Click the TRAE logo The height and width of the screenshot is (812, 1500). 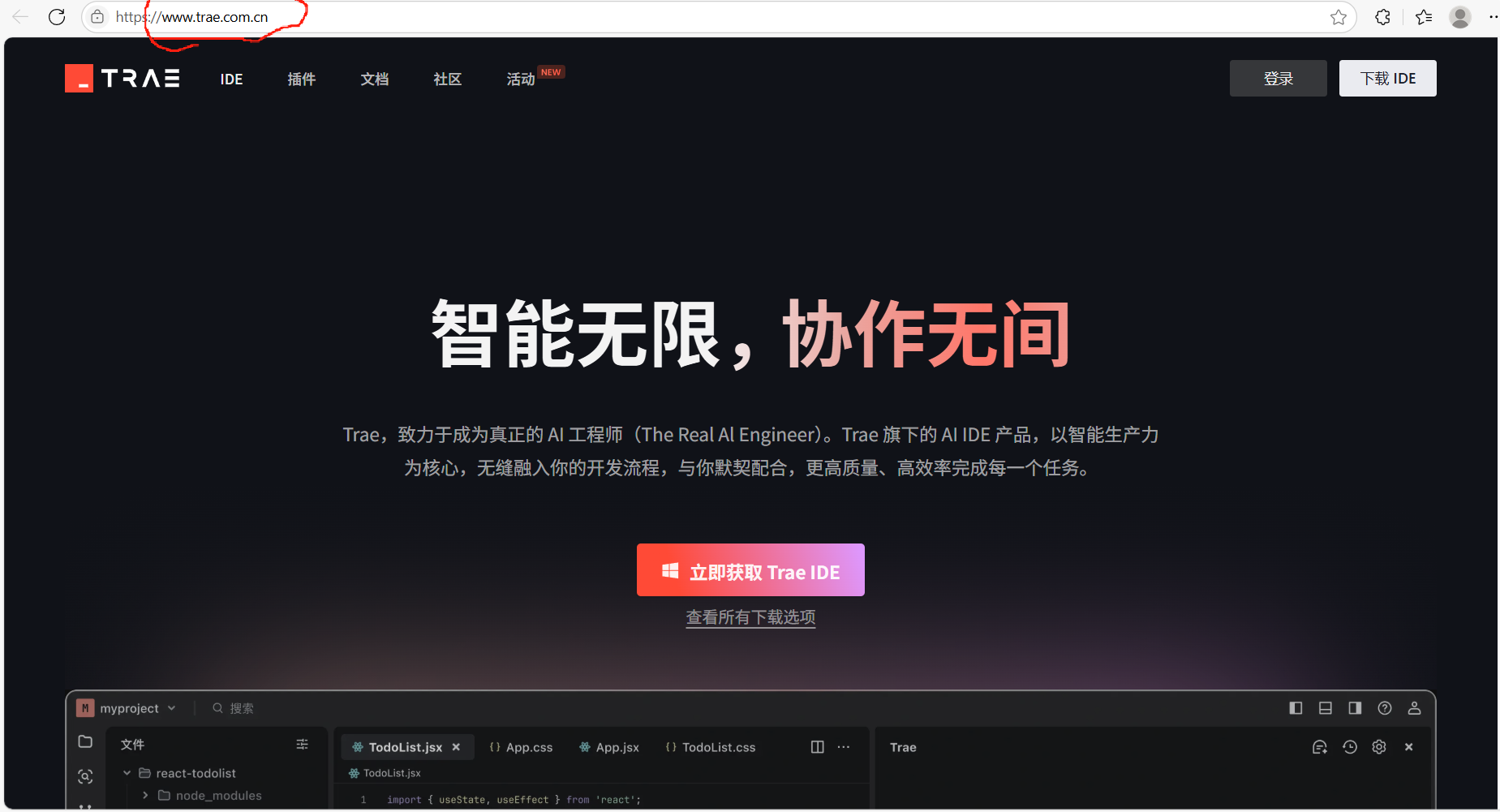(122, 79)
